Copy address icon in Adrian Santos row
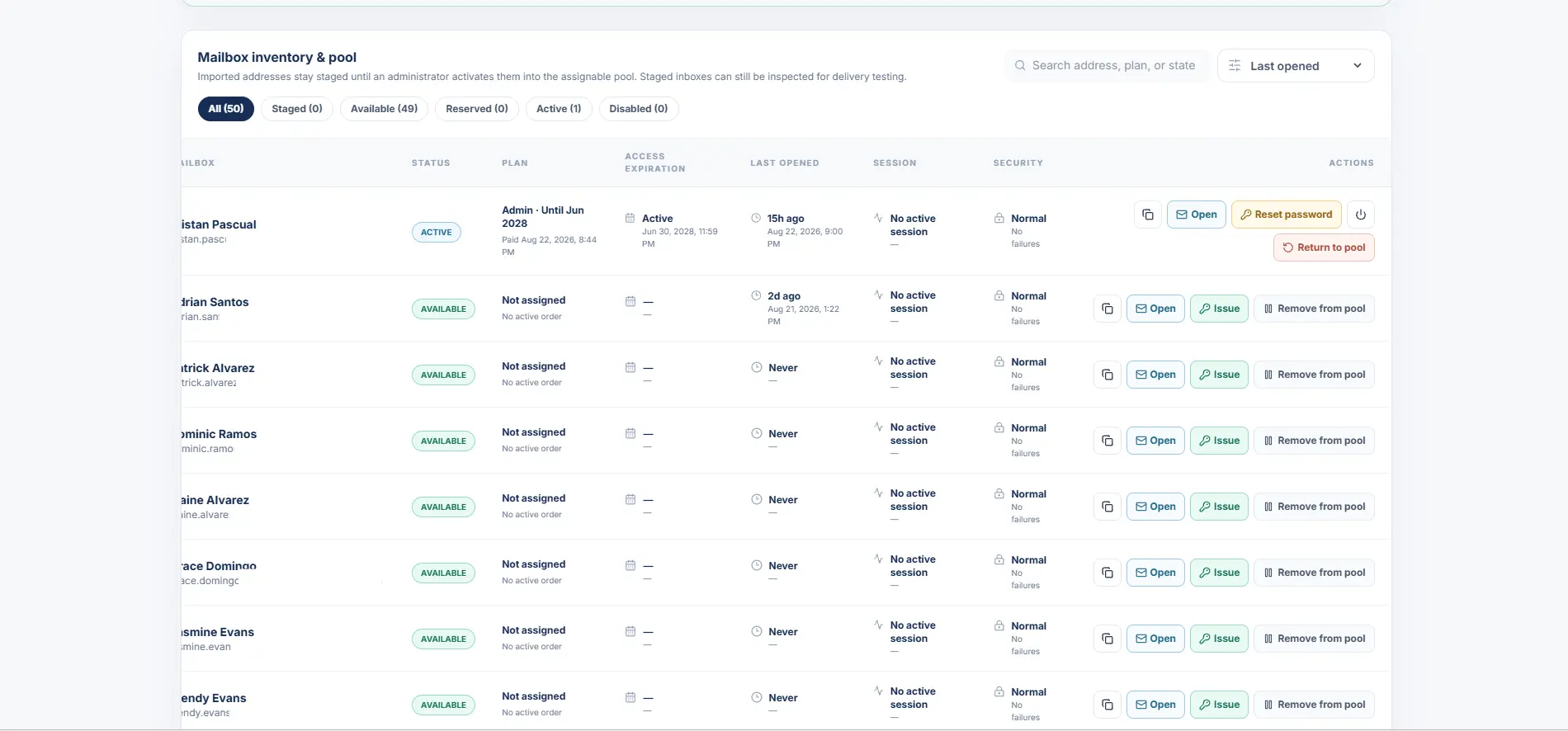 [1108, 309]
